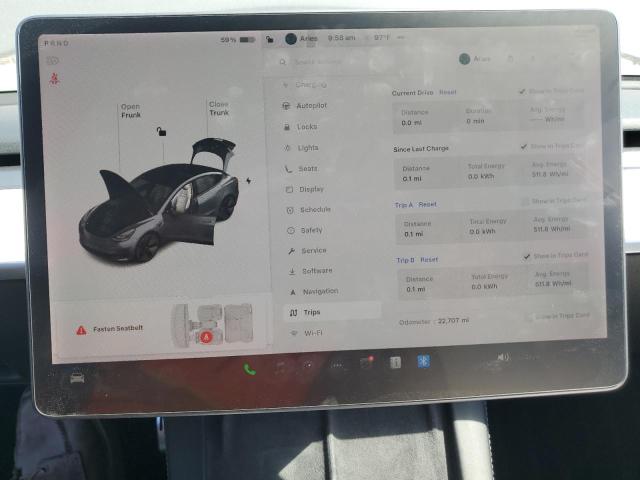Tap the unlock padlock icon above the car
The width and height of the screenshot is (640, 480).
(x=161, y=131)
